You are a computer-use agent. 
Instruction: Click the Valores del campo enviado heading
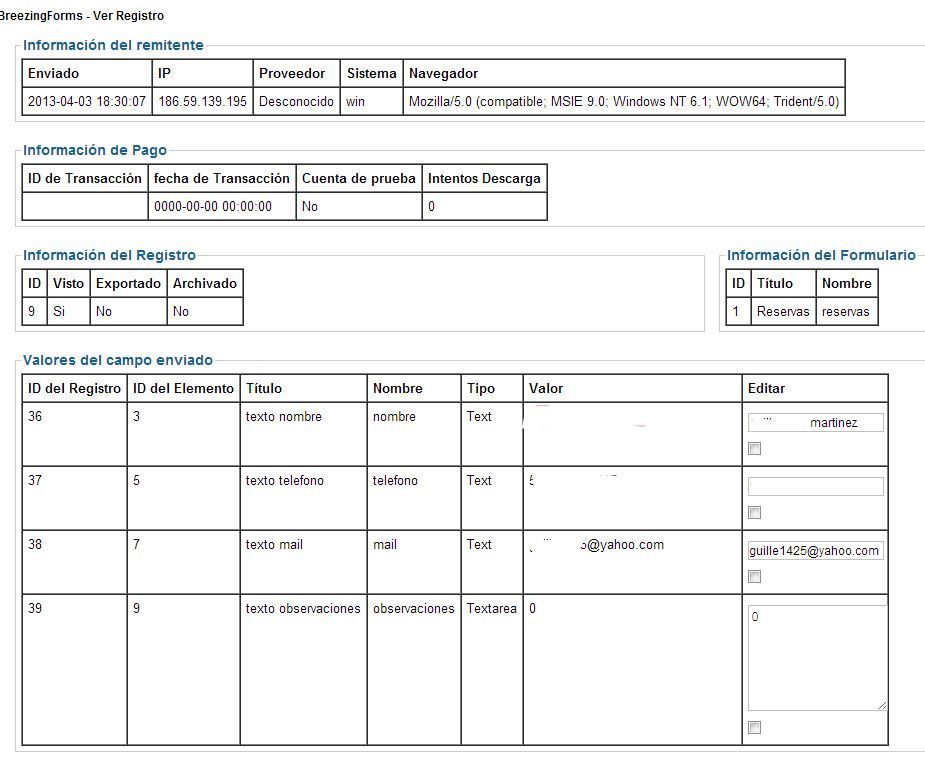[x=117, y=360]
